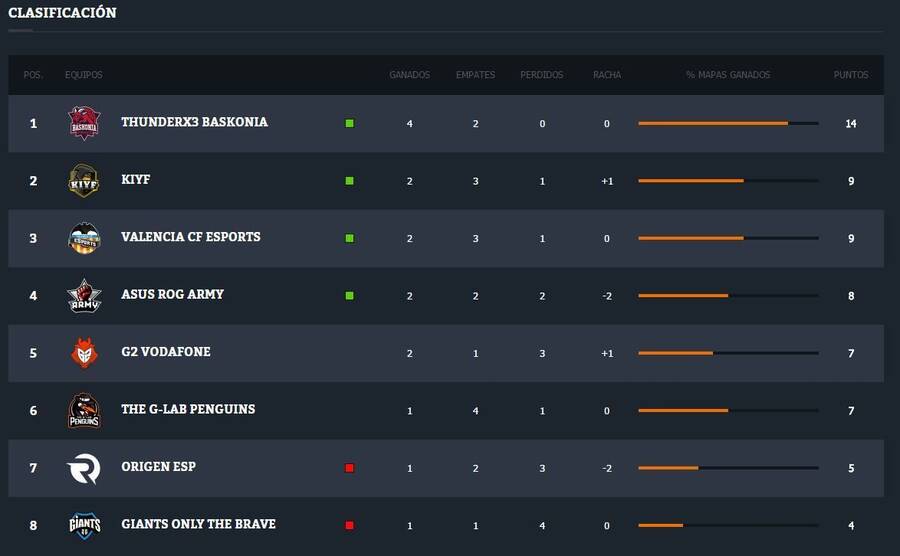Open the VALENCIA CF ESPORTS team name
Viewport: 900px width, 556px height.
click(x=191, y=236)
